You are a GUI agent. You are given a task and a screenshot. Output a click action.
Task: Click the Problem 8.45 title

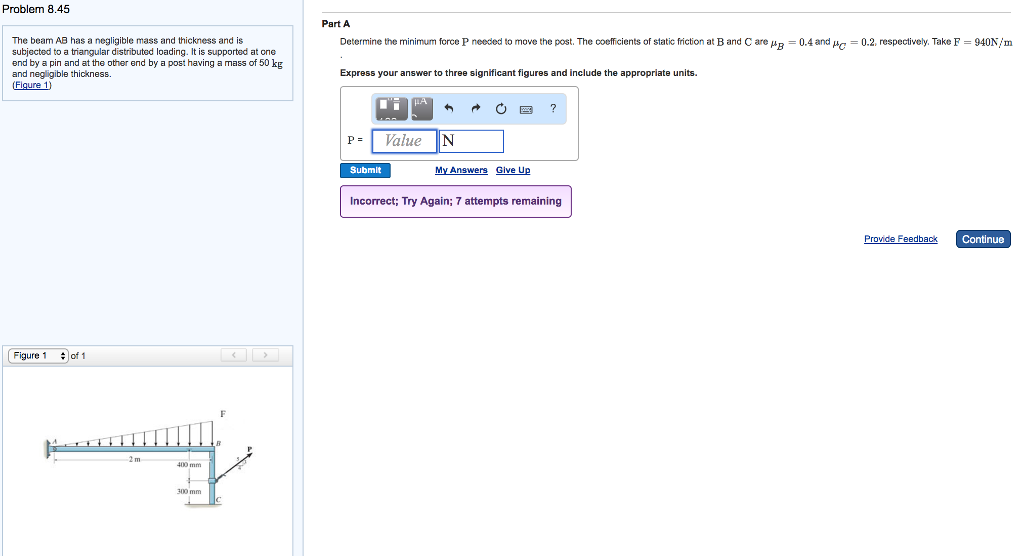coord(36,9)
